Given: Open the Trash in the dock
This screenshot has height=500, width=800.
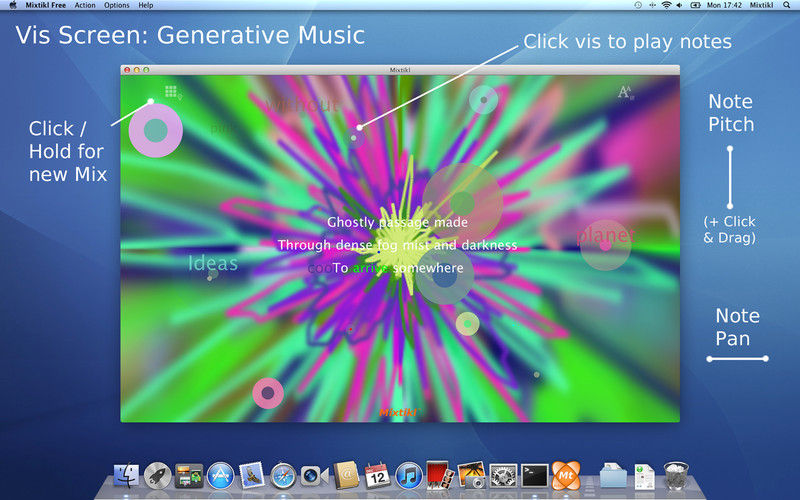Looking at the screenshot, I should (676, 476).
